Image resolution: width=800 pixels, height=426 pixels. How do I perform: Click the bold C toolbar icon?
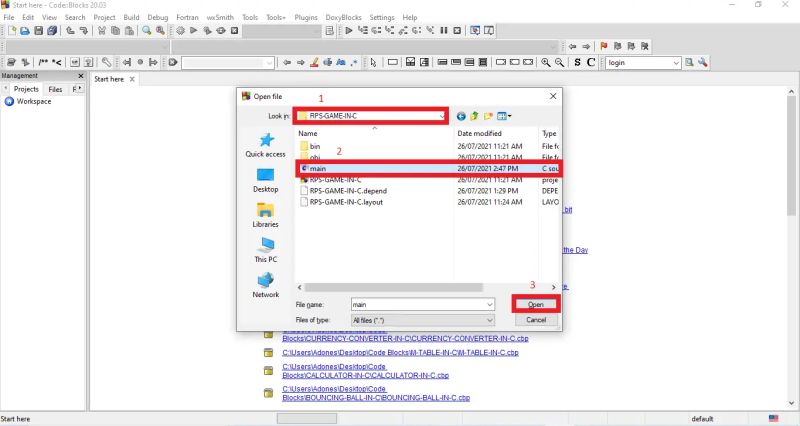[591, 62]
